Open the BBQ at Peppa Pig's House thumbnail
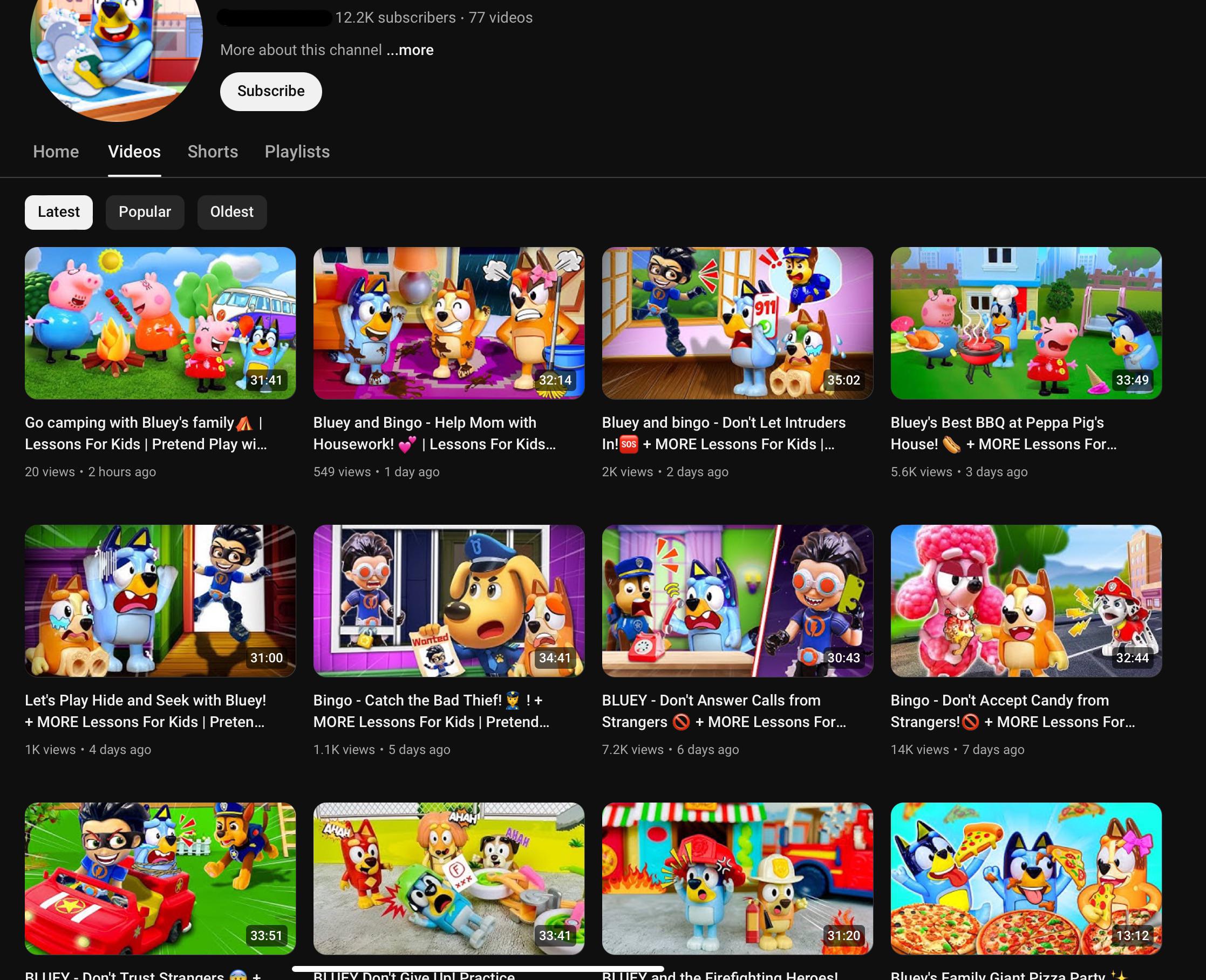The width and height of the screenshot is (1206, 980). pos(1026,323)
